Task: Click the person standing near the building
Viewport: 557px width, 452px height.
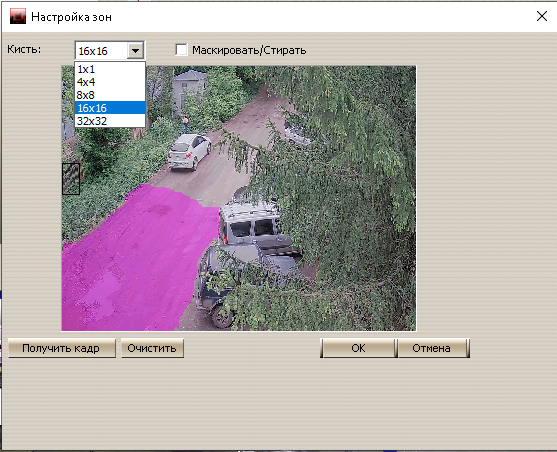Action: pyautogui.click(x=186, y=123)
